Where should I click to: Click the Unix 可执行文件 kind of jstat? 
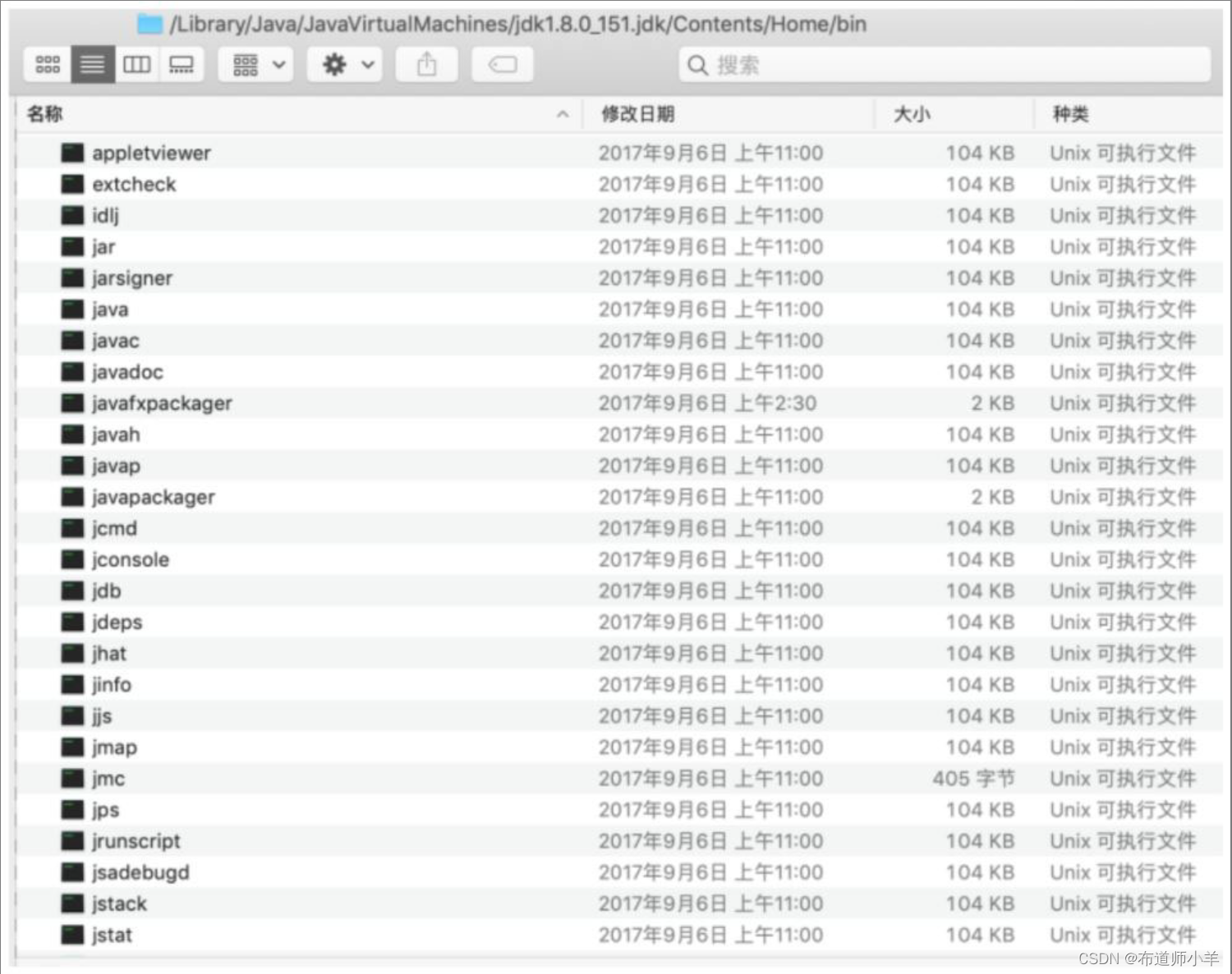(1123, 935)
